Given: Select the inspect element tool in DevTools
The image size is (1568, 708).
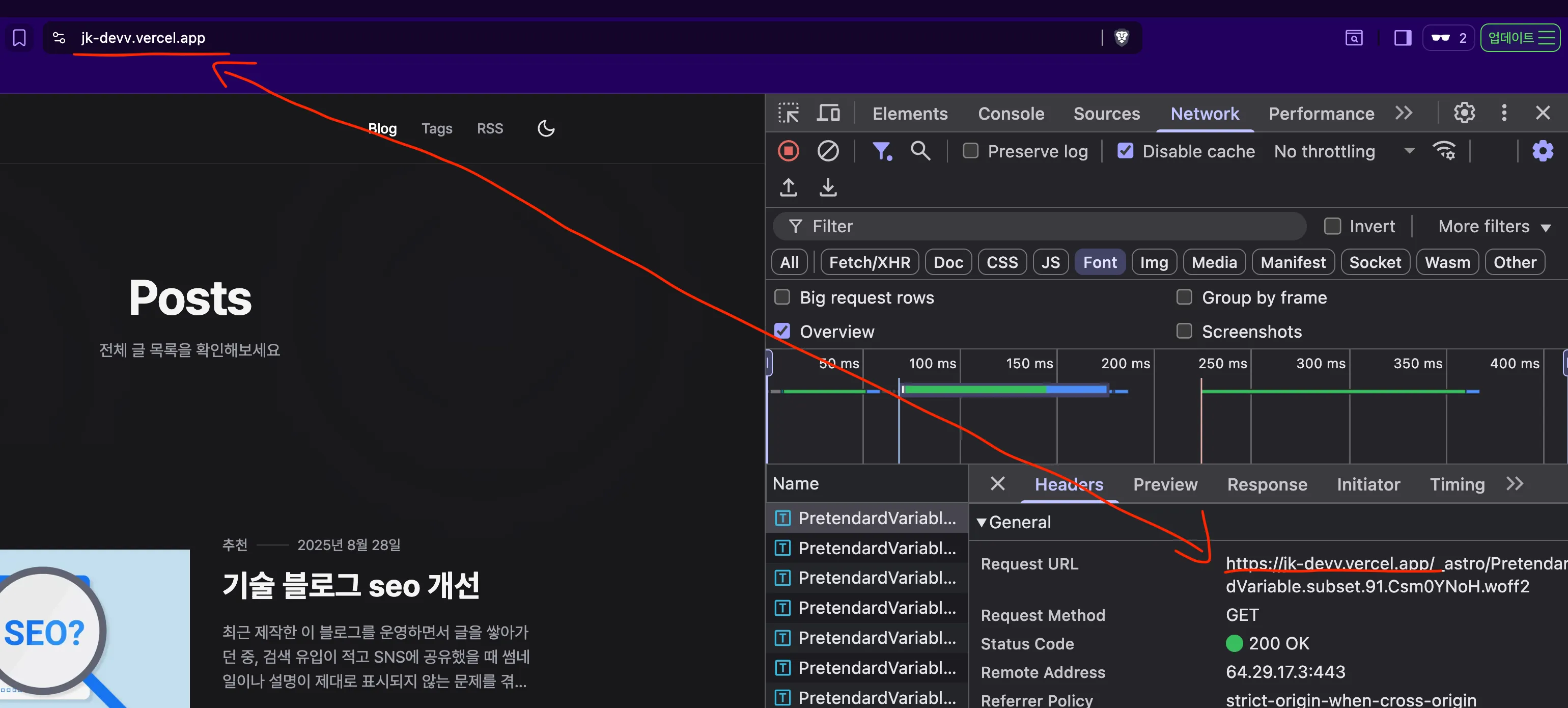Looking at the screenshot, I should pyautogui.click(x=789, y=113).
